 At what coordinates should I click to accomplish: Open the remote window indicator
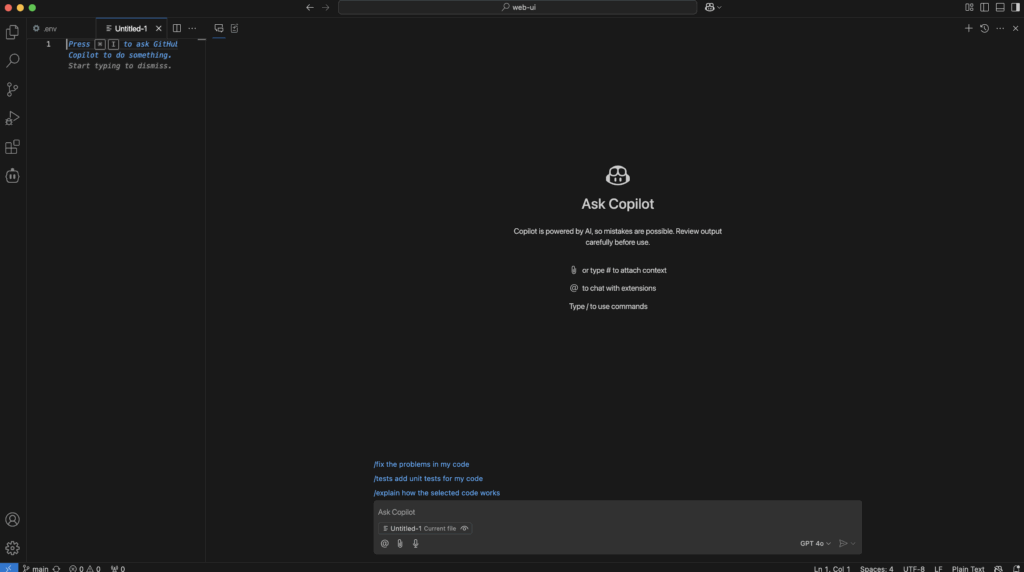(x=8, y=568)
